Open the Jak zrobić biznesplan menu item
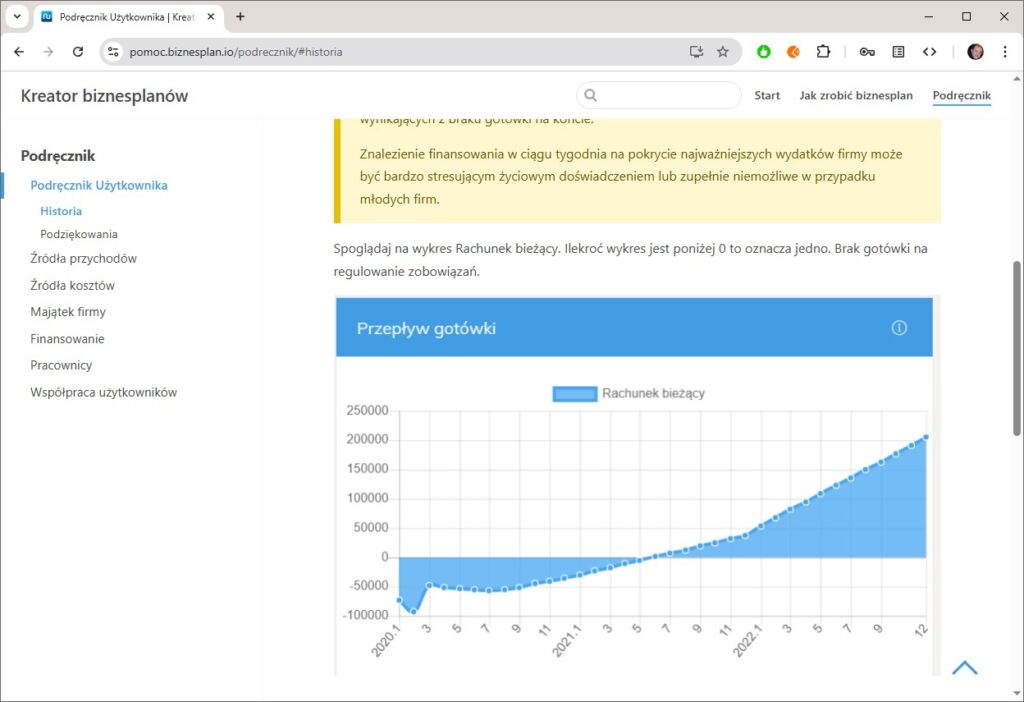Image resolution: width=1024 pixels, height=702 pixels. point(855,96)
